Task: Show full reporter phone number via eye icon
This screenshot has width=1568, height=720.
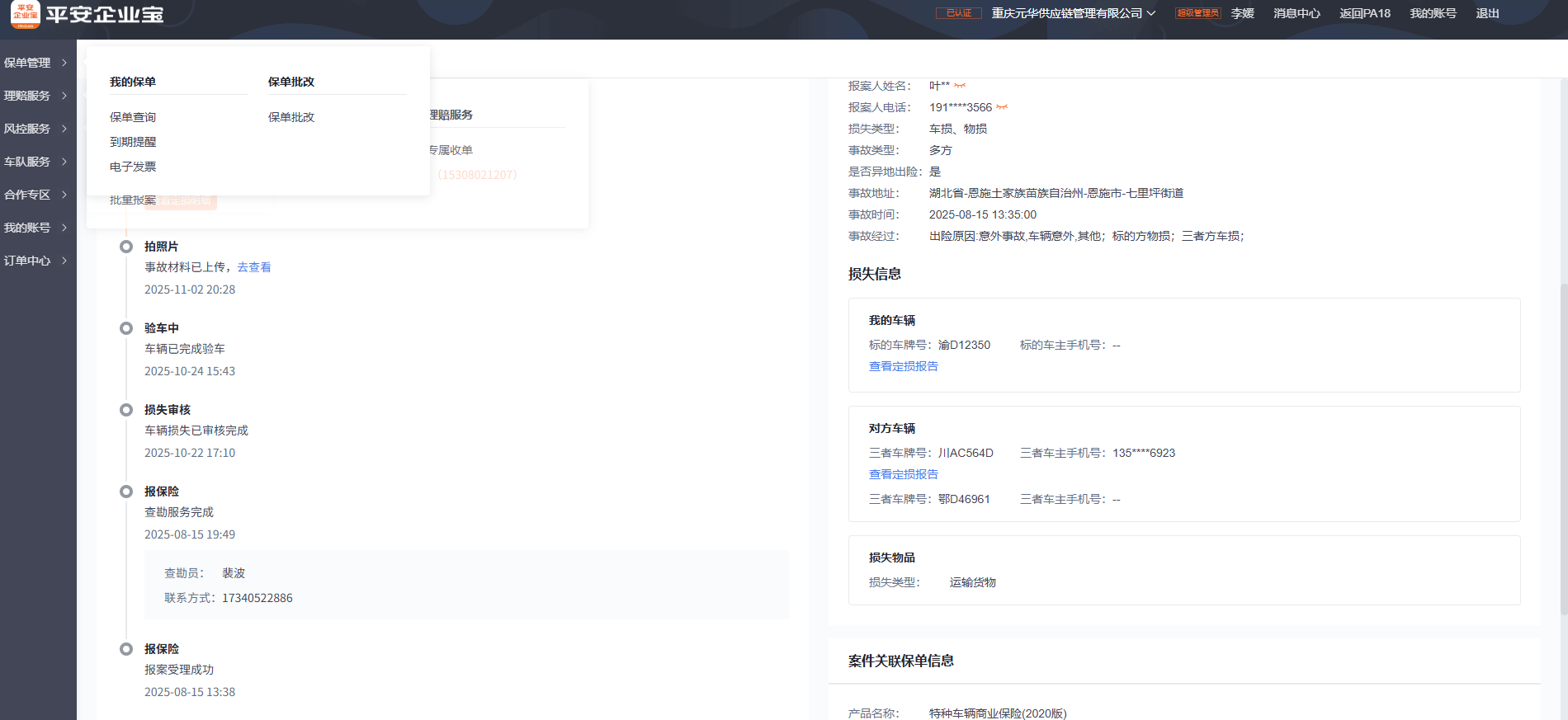Action: (1002, 107)
